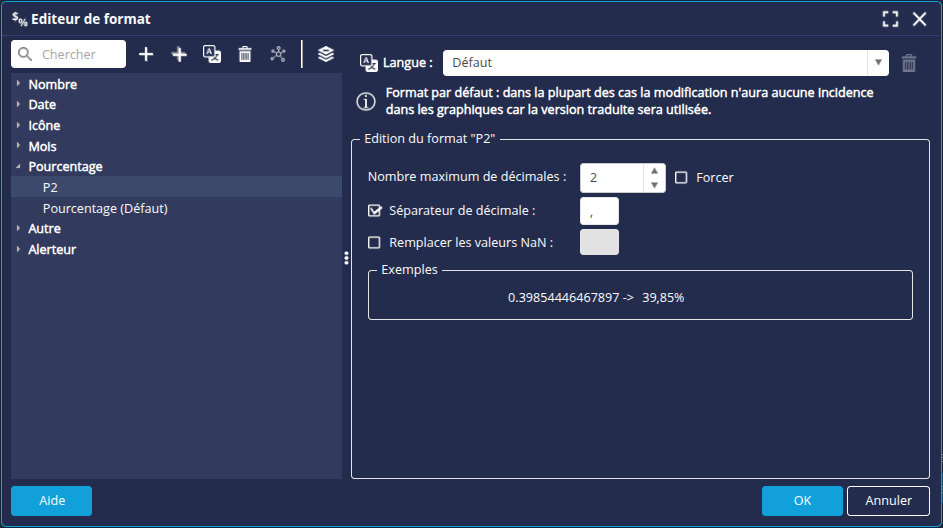Click the network nodes icon in the toolbar
This screenshot has height=528, width=943.
coord(278,54)
